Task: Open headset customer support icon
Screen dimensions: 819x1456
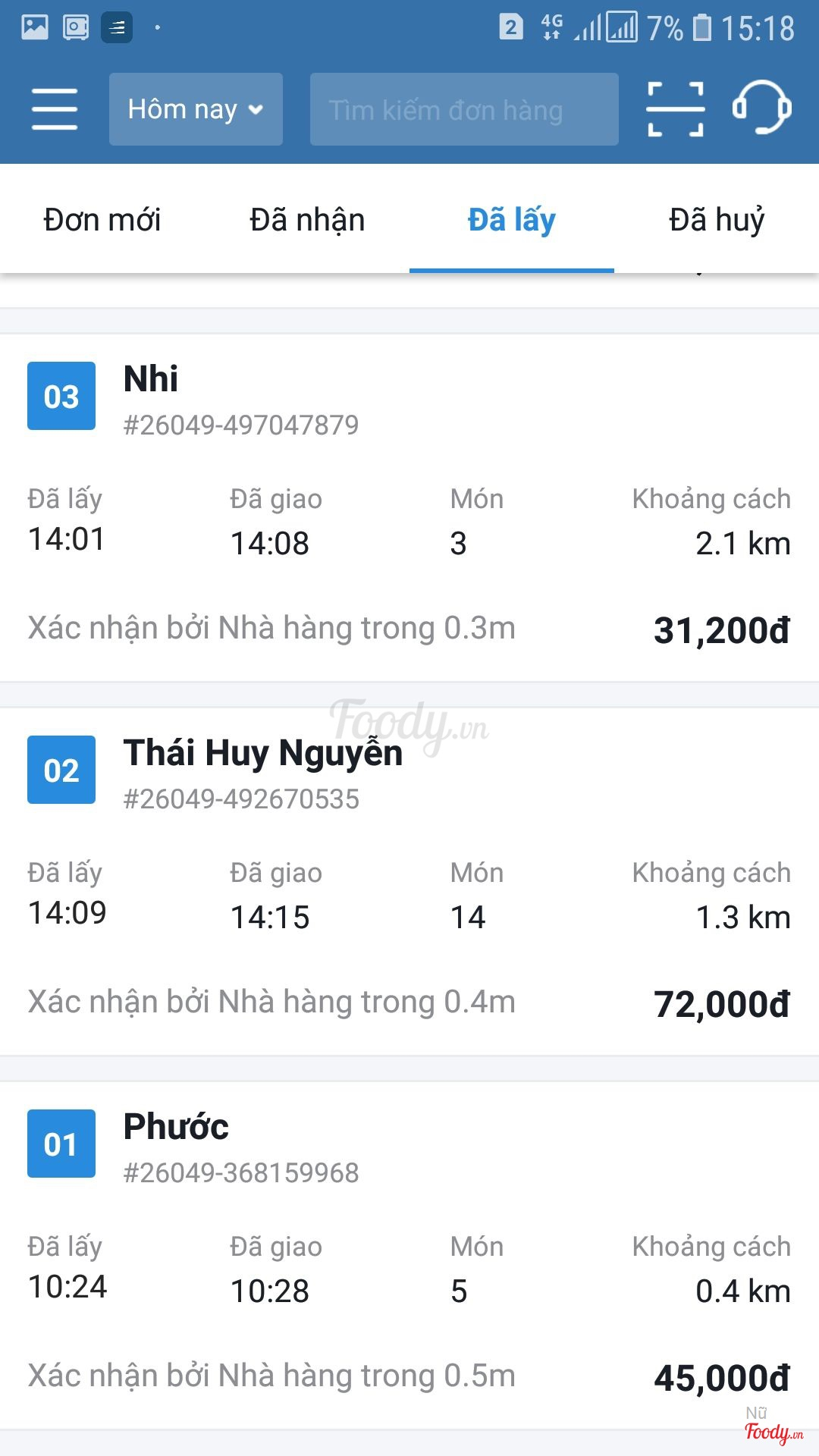Action: [761, 108]
